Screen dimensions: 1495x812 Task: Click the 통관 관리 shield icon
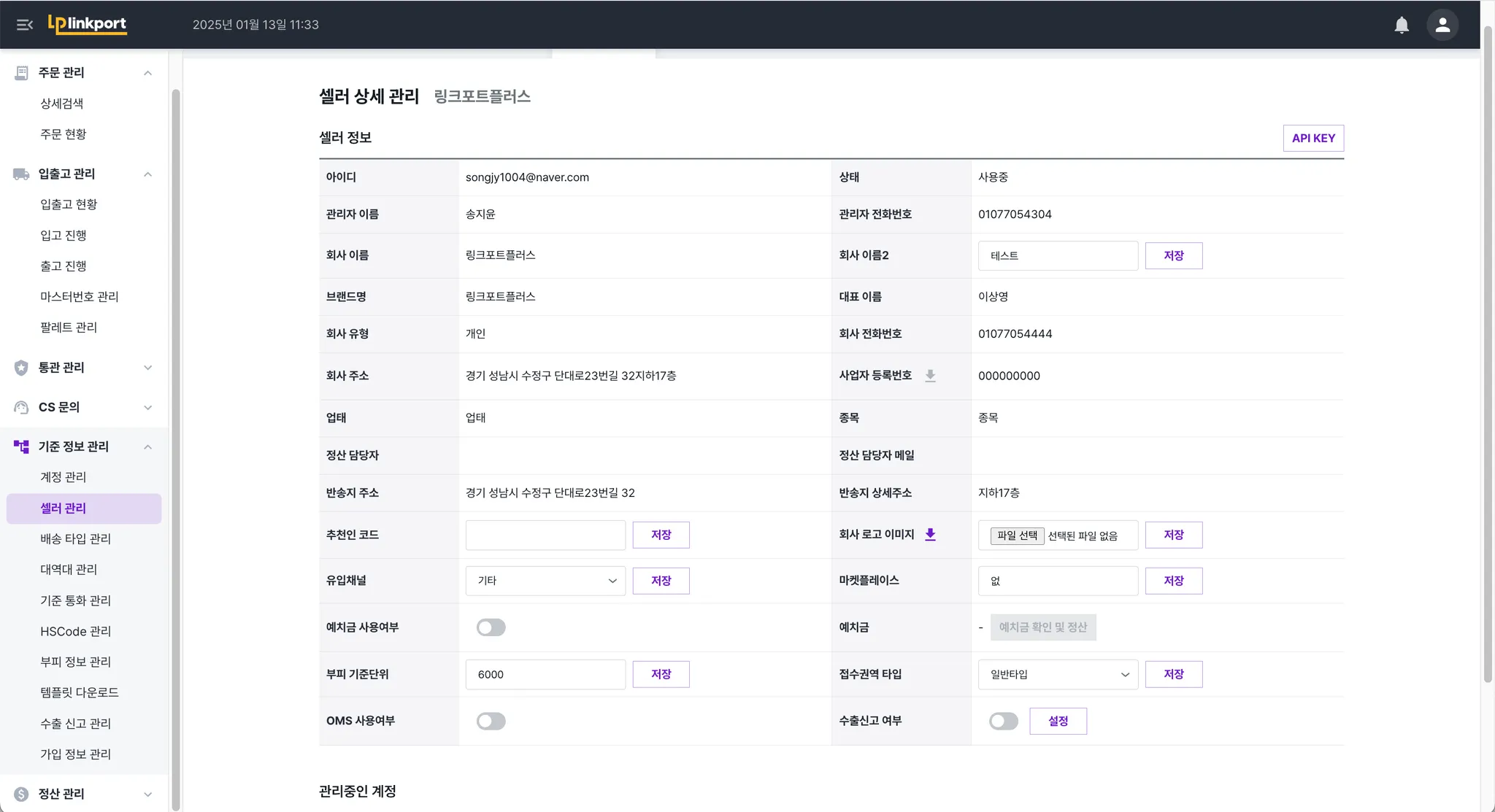point(21,368)
